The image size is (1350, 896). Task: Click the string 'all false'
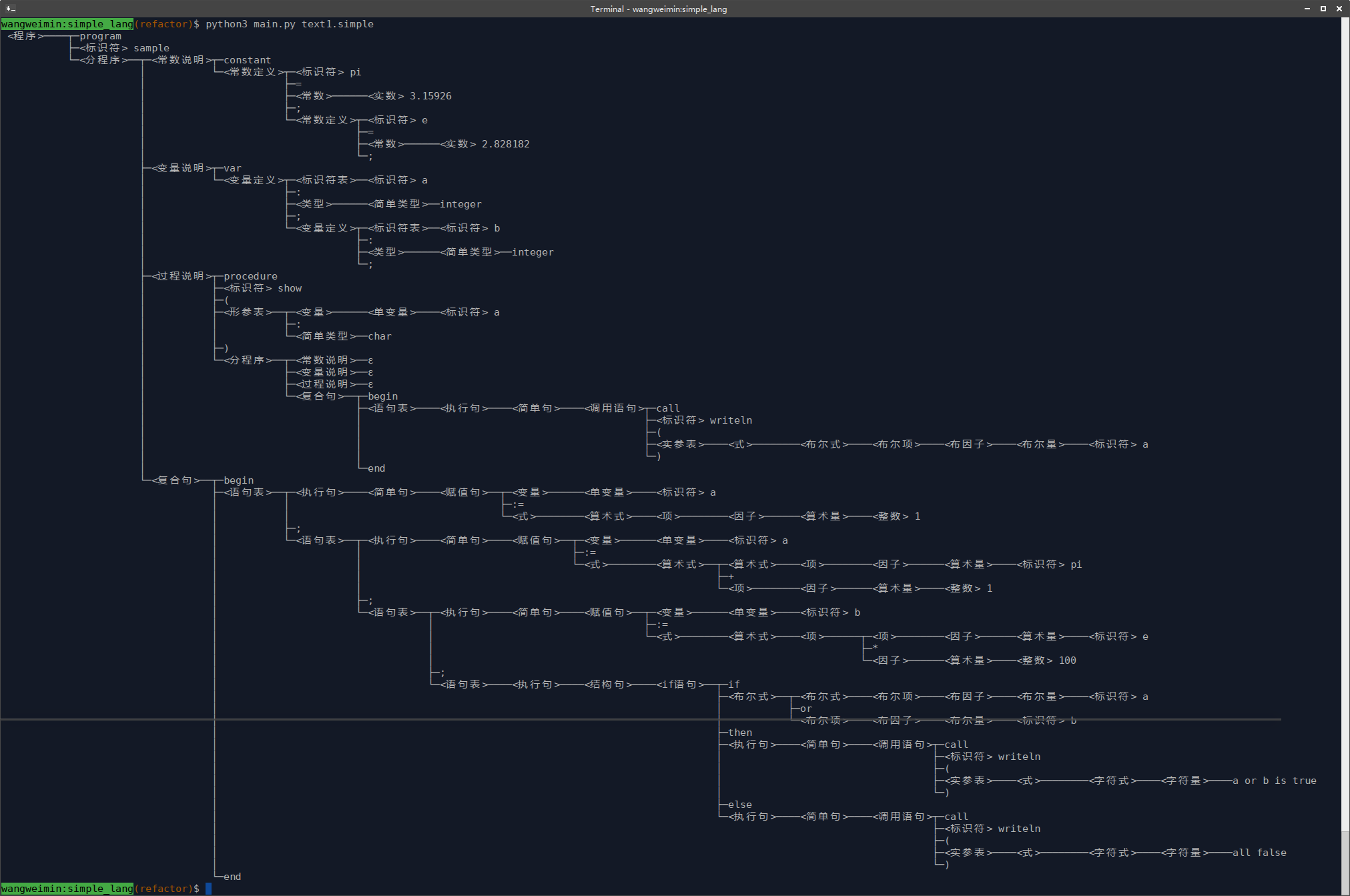pyautogui.click(x=1259, y=853)
